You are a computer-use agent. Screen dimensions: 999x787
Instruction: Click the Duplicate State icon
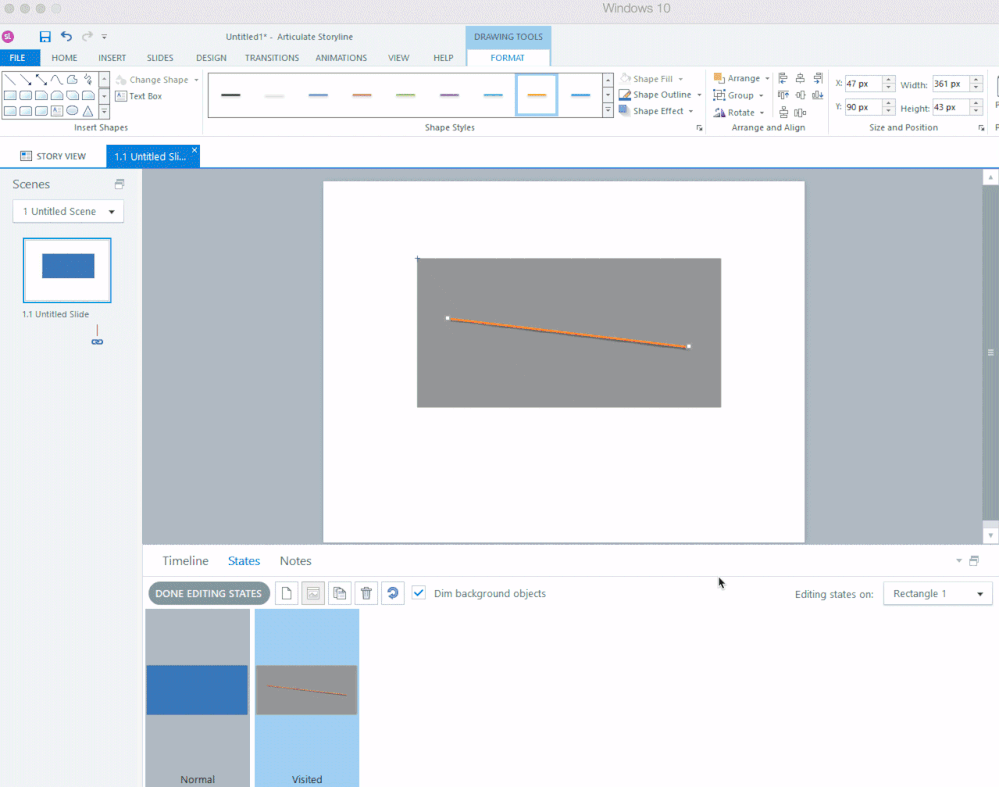339,594
